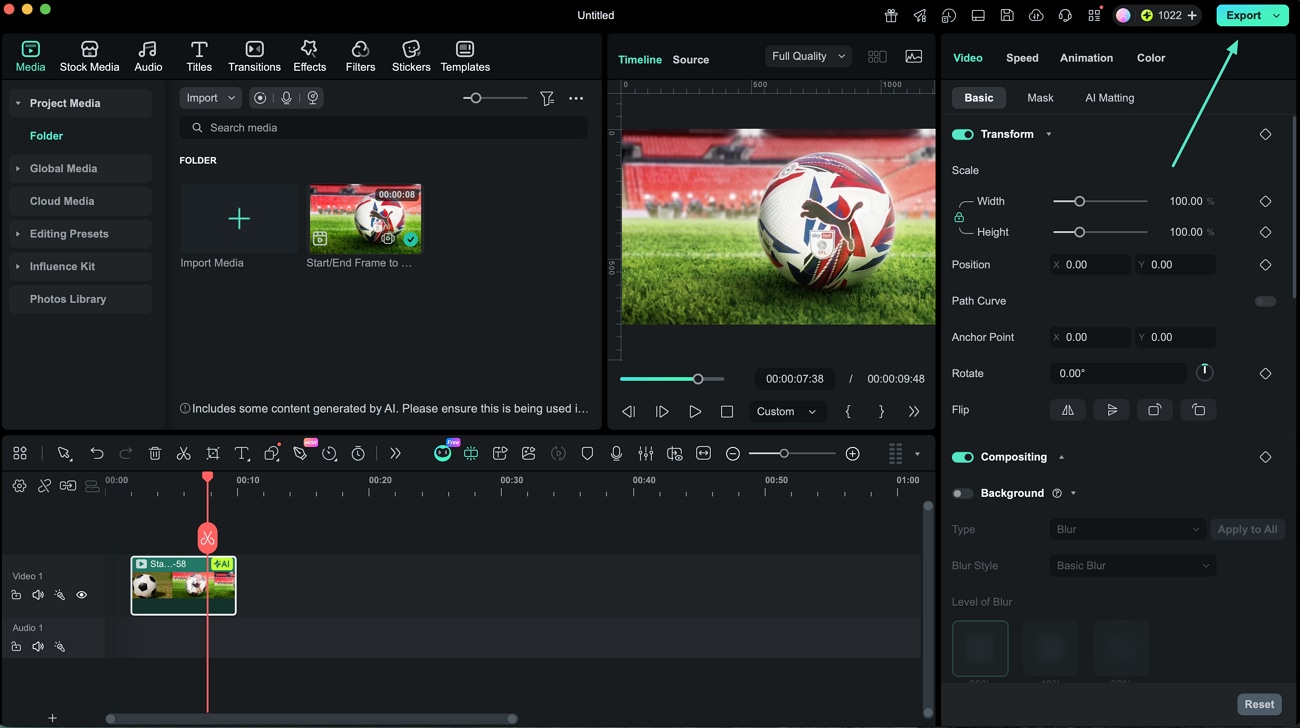Click the Reset button

click(1258, 704)
